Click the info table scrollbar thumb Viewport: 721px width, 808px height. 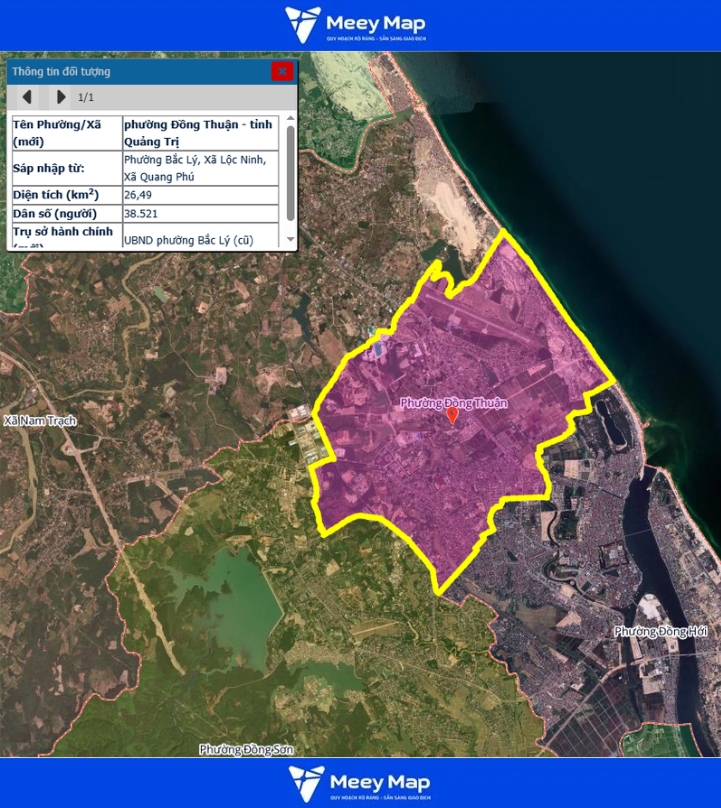[x=290, y=170]
